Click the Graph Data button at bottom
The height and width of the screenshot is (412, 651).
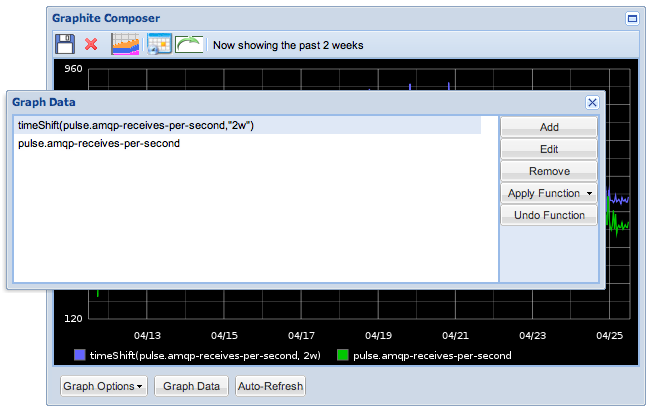coord(191,386)
